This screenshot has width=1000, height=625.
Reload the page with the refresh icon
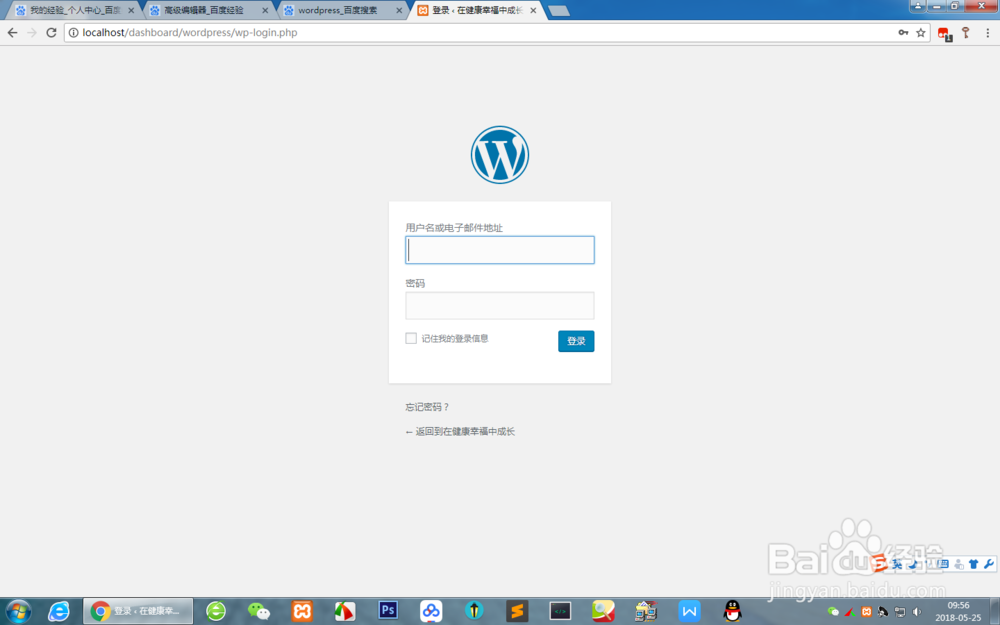point(51,32)
